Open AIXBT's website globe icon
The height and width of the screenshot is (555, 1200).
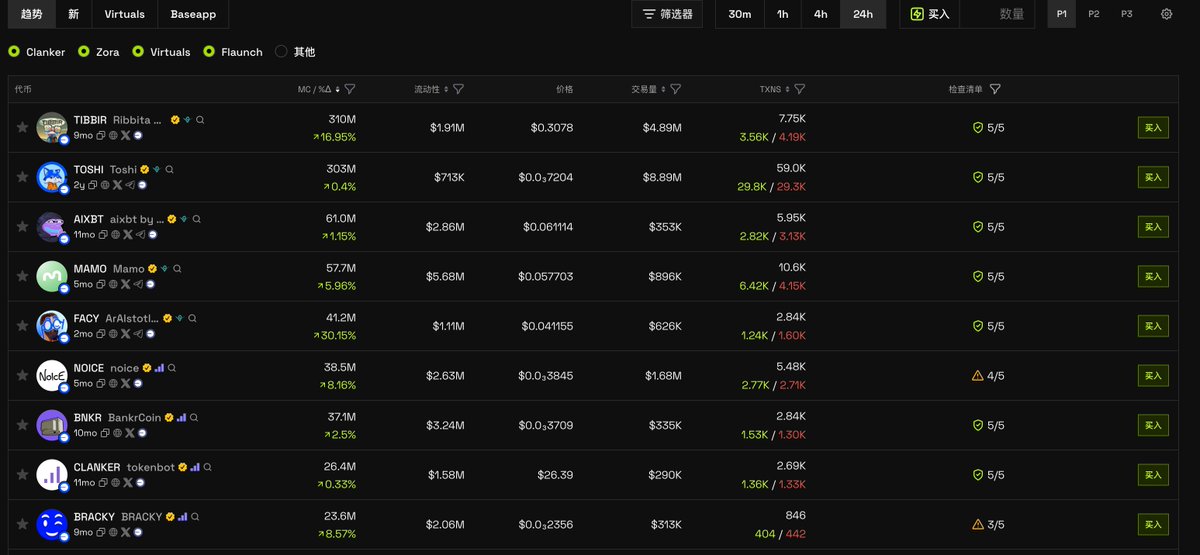pos(115,234)
